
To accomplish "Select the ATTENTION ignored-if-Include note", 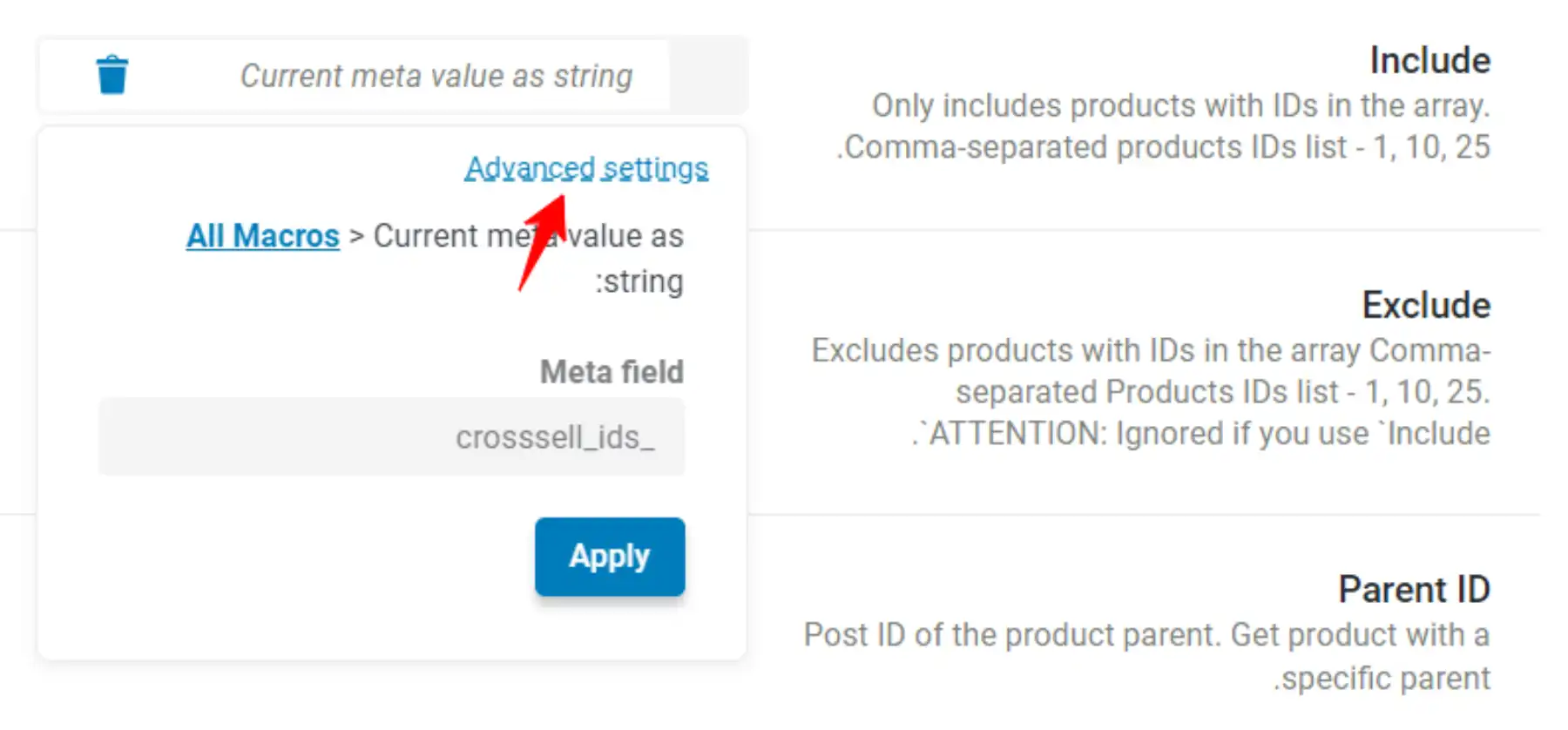I will [x=1201, y=433].
